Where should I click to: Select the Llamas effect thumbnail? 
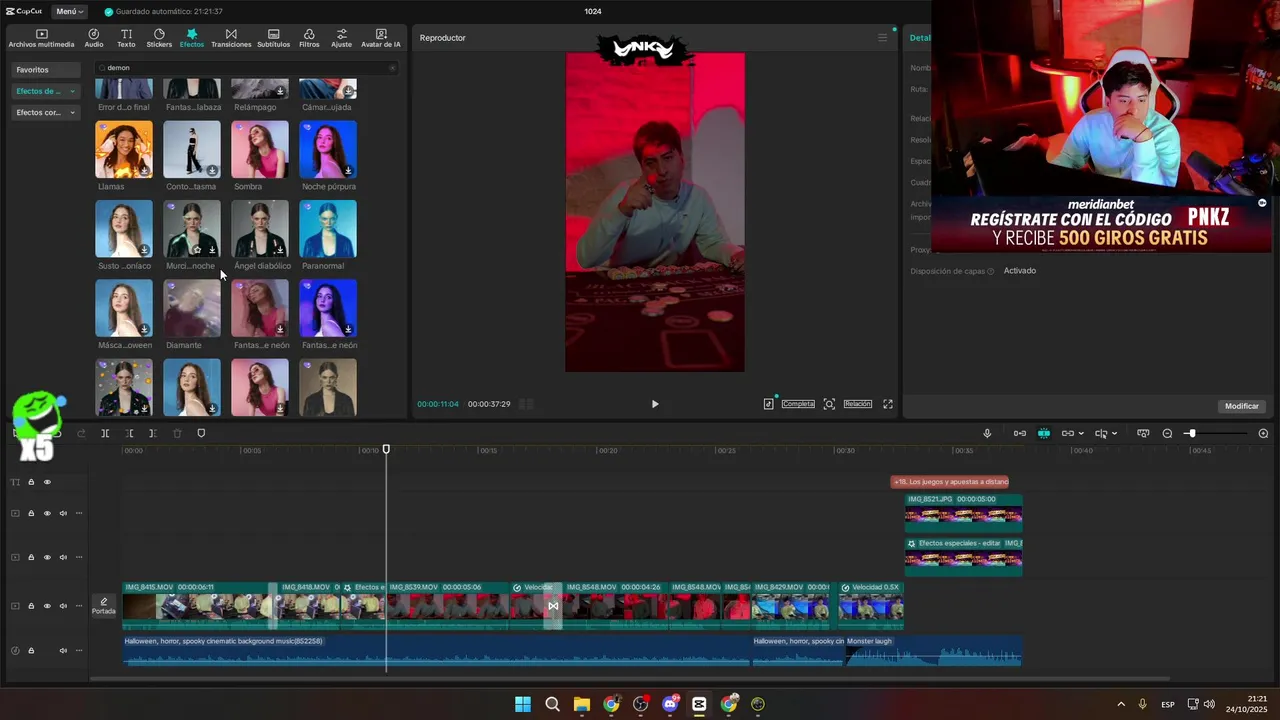click(x=124, y=150)
